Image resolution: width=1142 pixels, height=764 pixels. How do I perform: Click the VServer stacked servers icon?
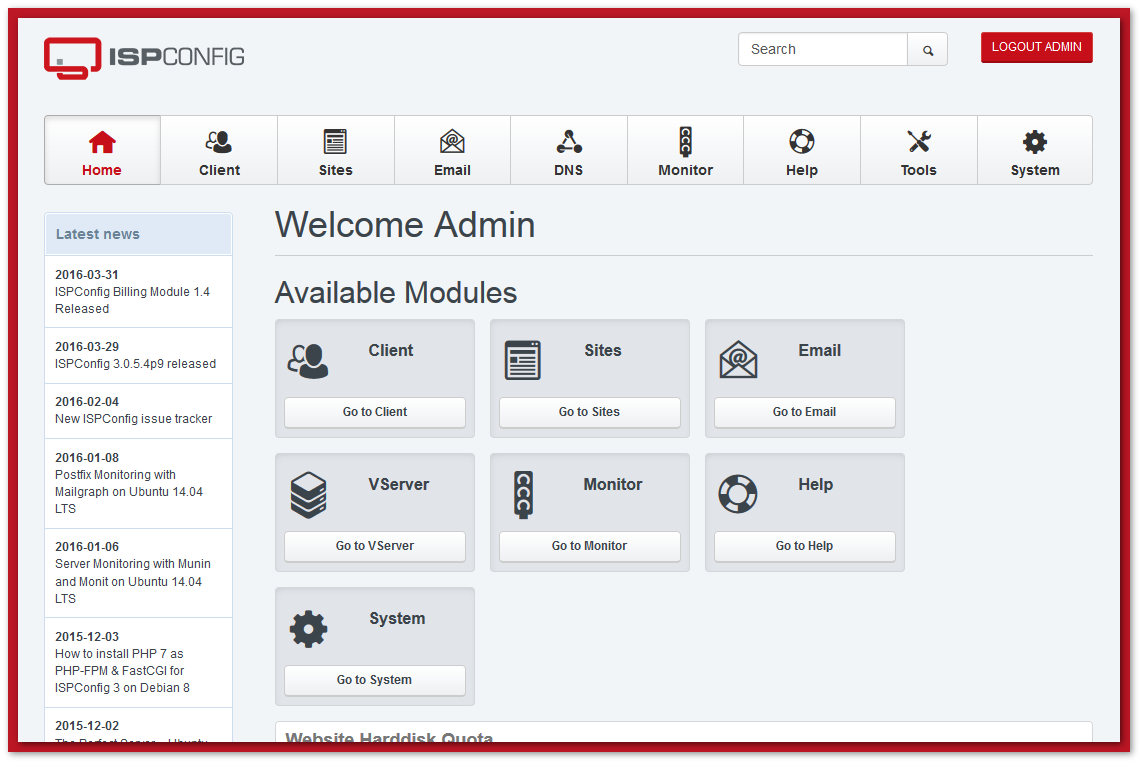(309, 495)
